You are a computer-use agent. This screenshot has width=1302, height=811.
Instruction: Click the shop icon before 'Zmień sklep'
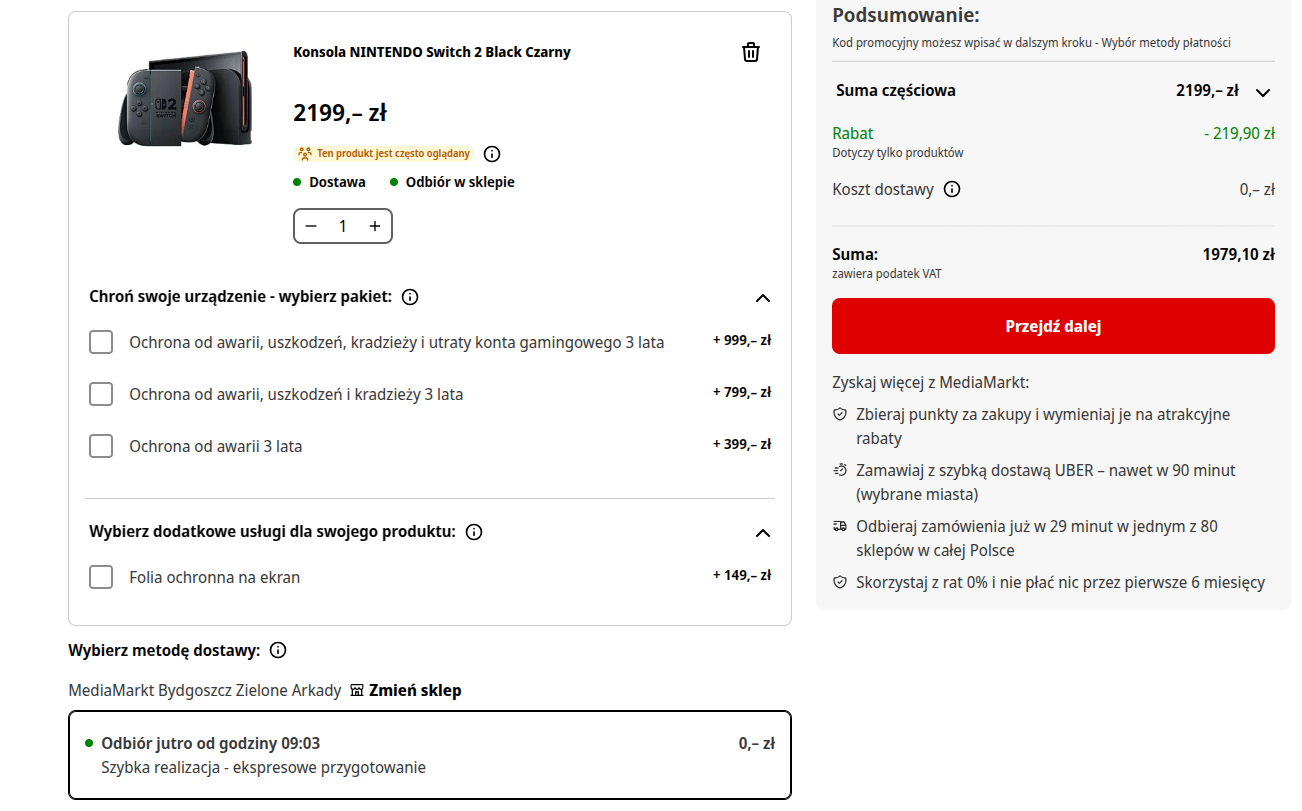357,691
